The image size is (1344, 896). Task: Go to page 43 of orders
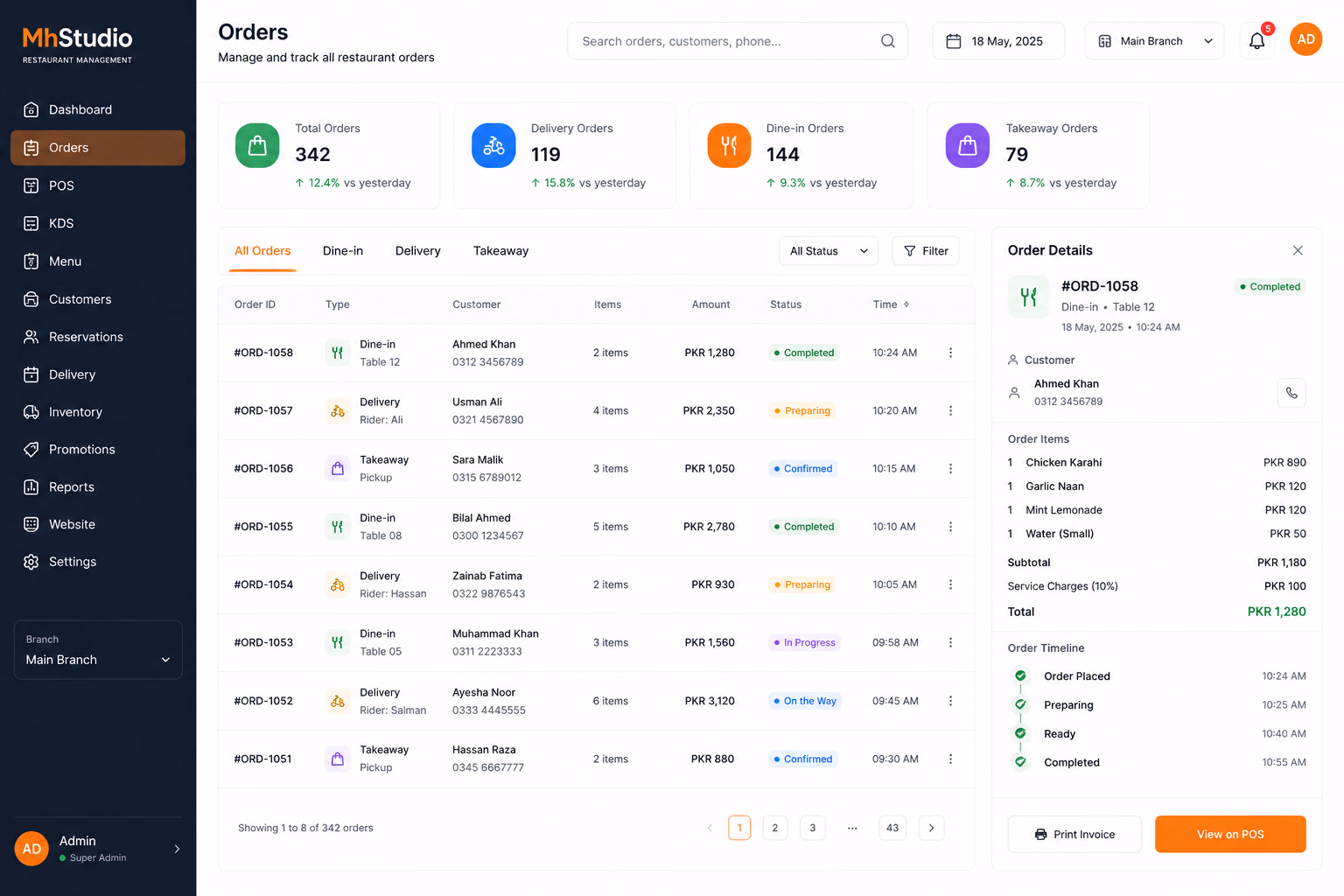[892, 828]
